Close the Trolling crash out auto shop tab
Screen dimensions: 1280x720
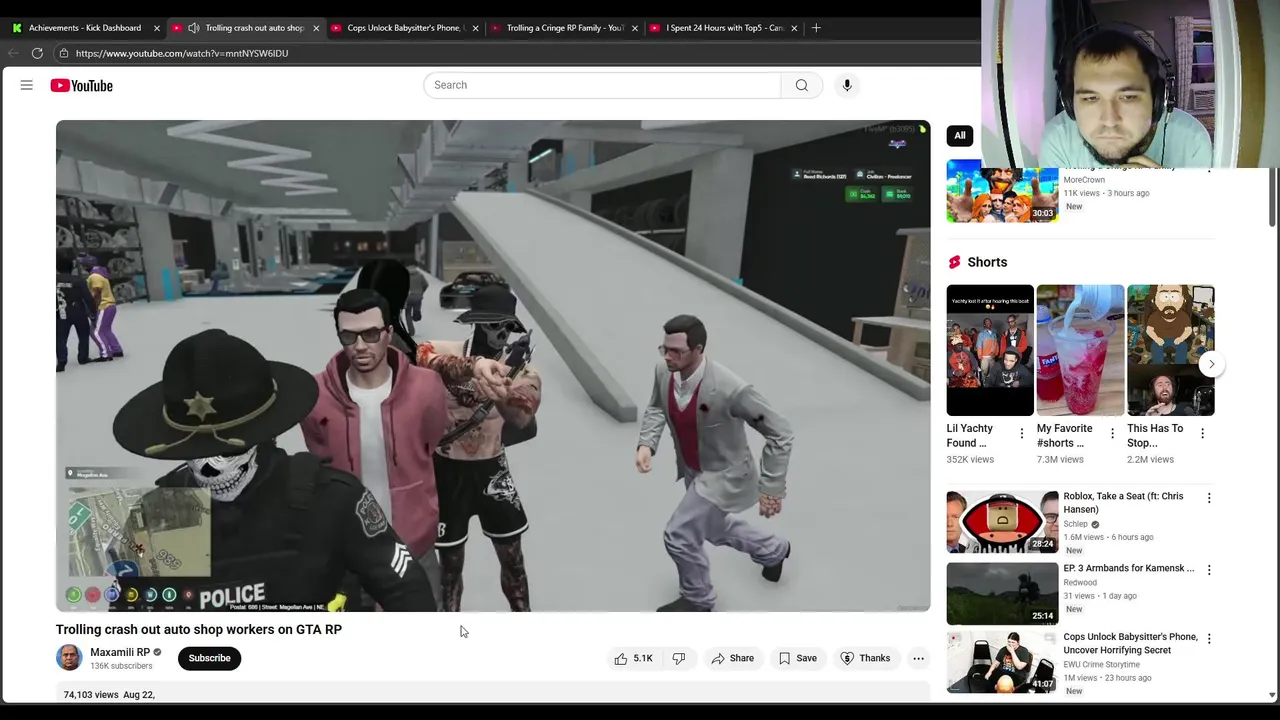tap(316, 28)
